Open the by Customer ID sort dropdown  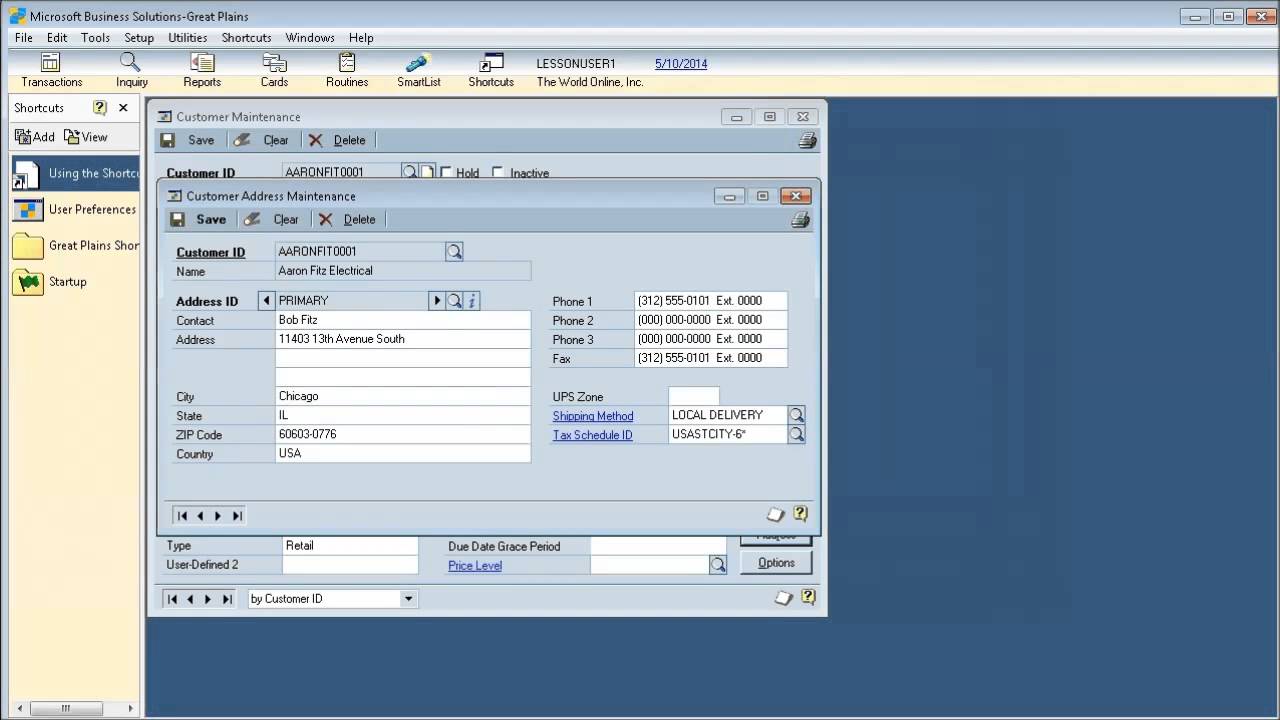click(x=408, y=599)
